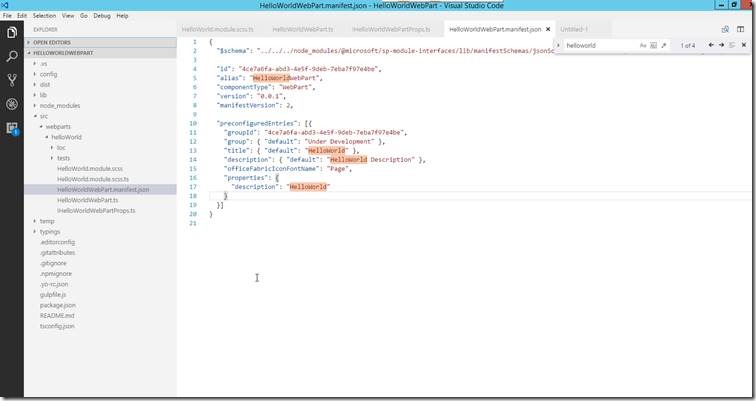Open the Debug menu
Viewport: 756px width, 401px height.
tap(102, 15)
